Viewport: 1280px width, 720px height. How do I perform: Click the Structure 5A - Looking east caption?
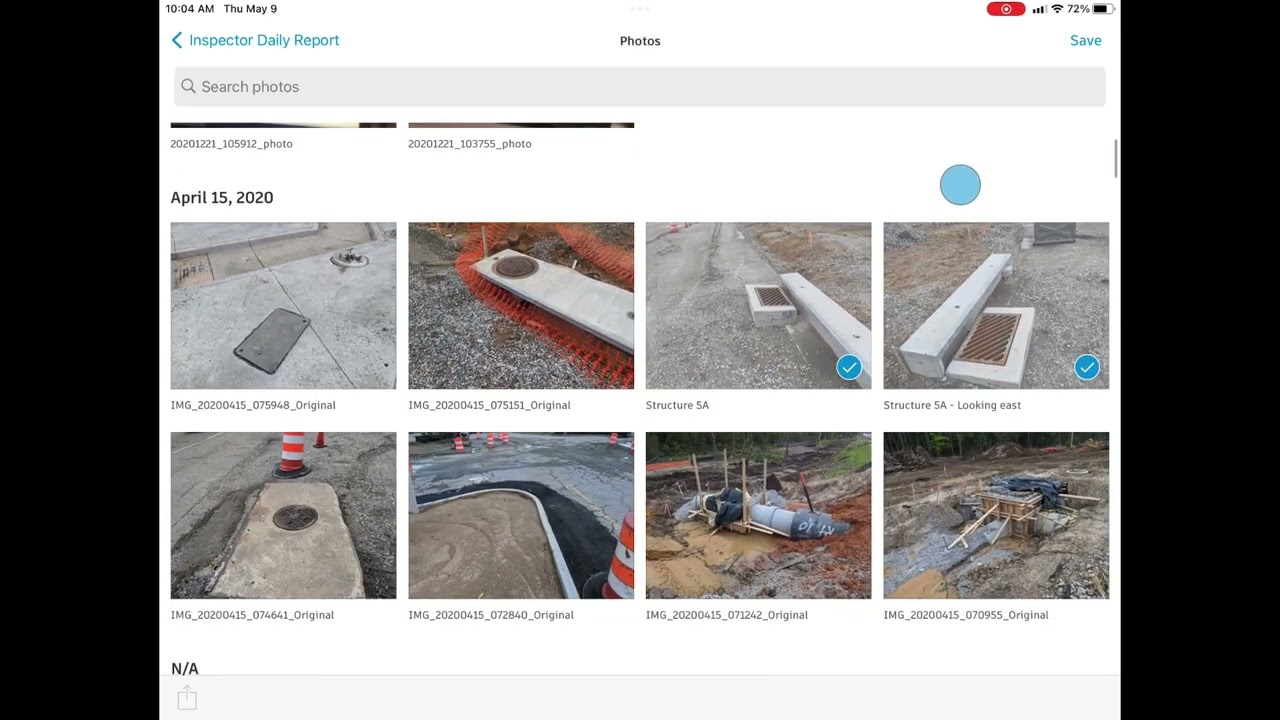point(952,405)
